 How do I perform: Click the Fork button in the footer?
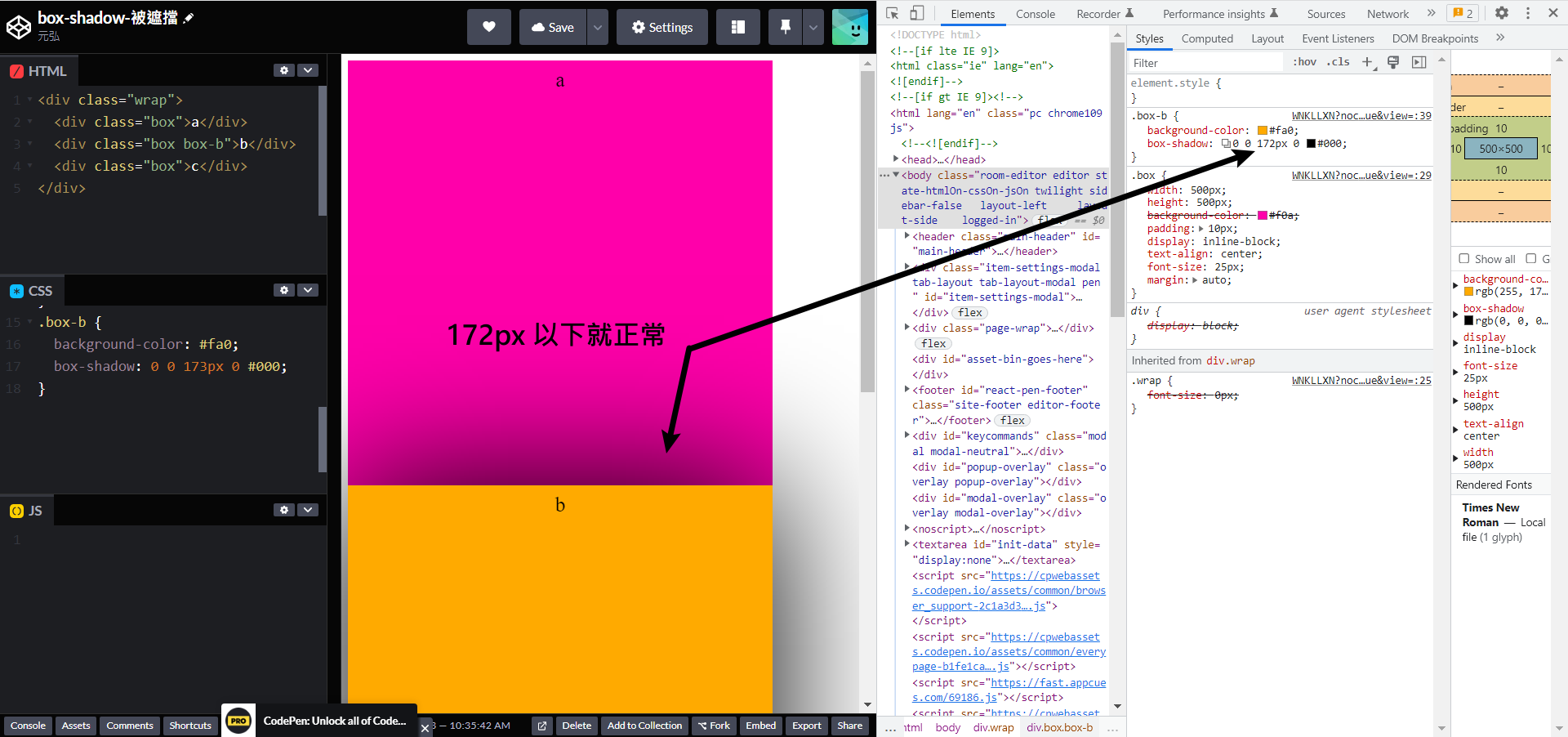(x=713, y=726)
